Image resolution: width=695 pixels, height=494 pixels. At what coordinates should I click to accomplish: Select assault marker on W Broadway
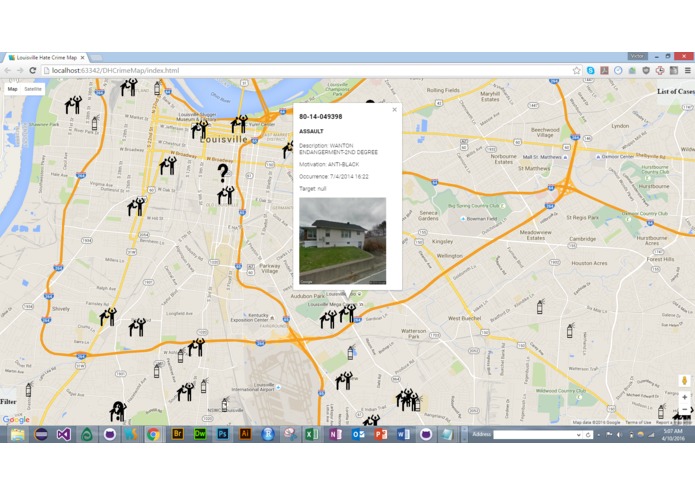pyautogui.click(x=168, y=165)
